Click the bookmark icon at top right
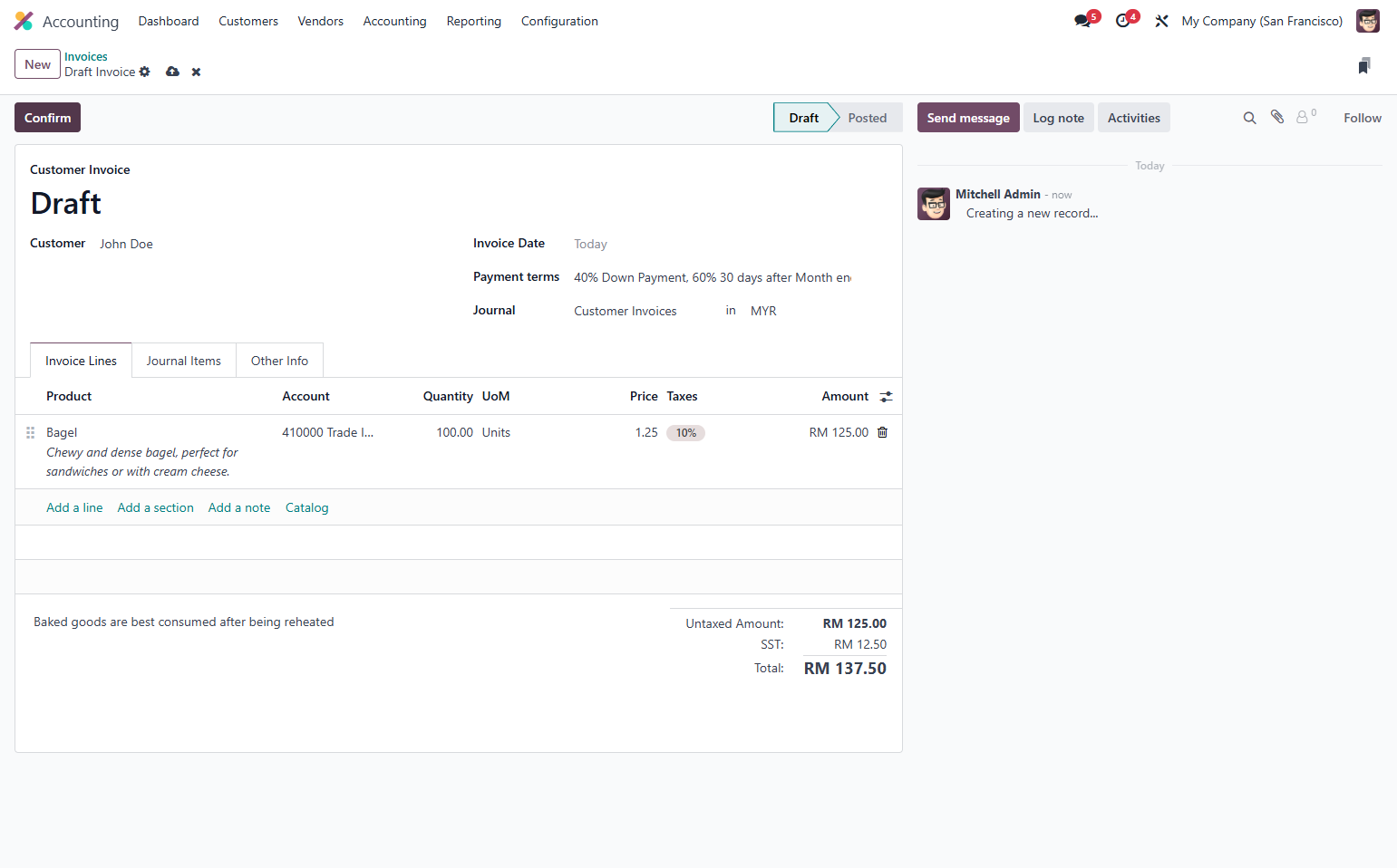This screenshot has height=868, width=1397. click(1364, 65)
